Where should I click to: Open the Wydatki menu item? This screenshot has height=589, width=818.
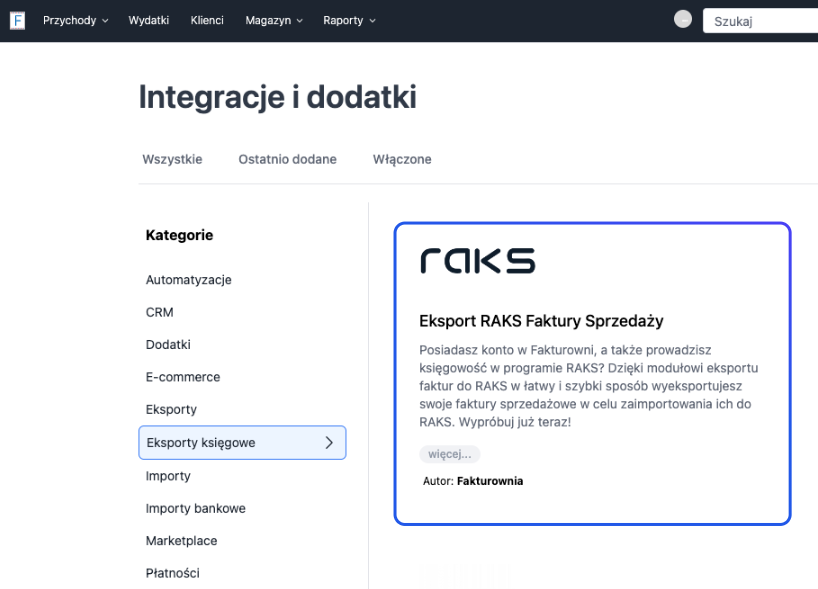[148, 20]
